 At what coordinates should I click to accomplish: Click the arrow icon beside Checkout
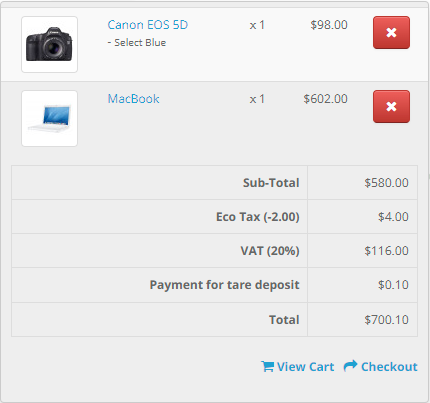[x=350, y=366]
